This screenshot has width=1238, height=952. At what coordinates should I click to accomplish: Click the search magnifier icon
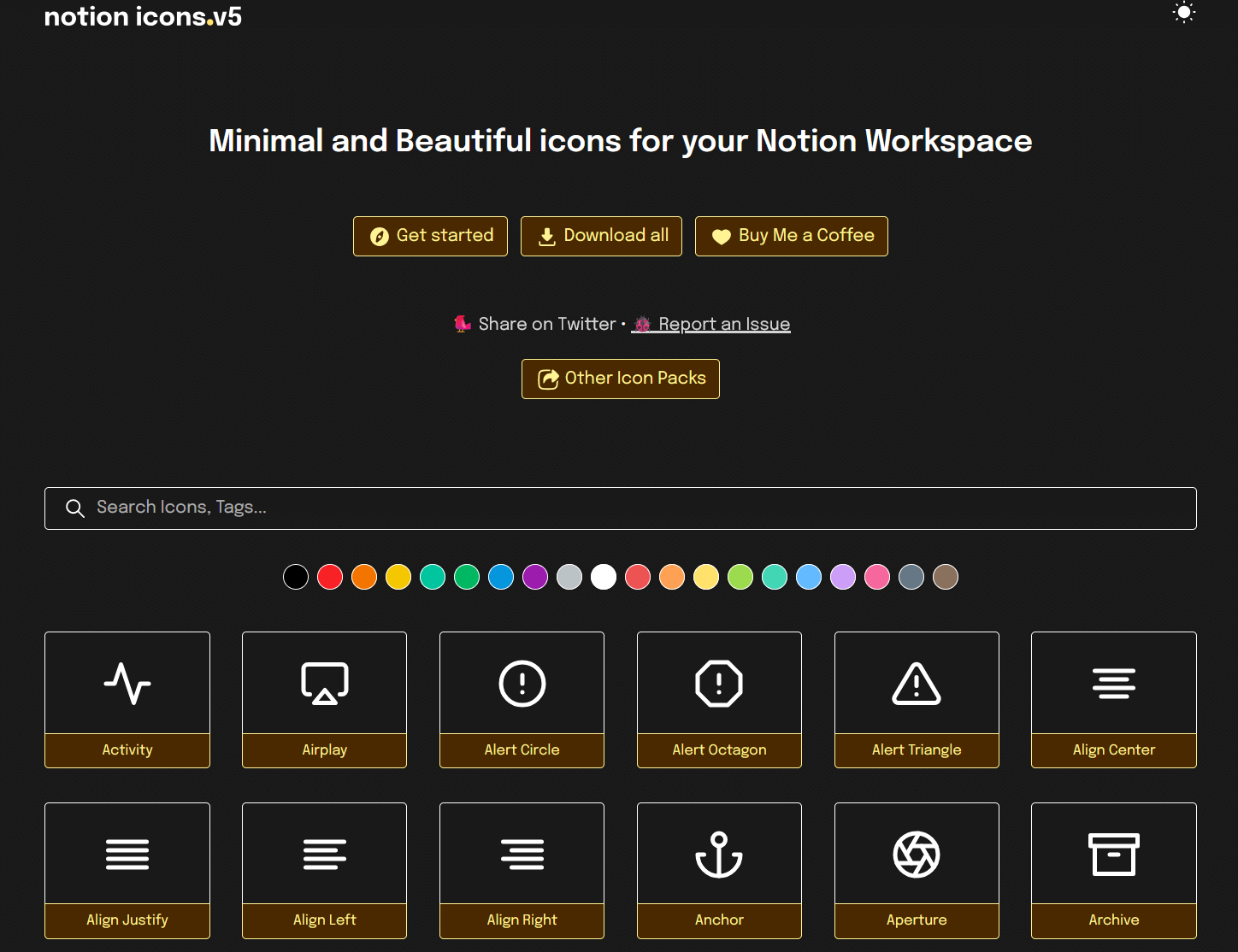point(75,508)
